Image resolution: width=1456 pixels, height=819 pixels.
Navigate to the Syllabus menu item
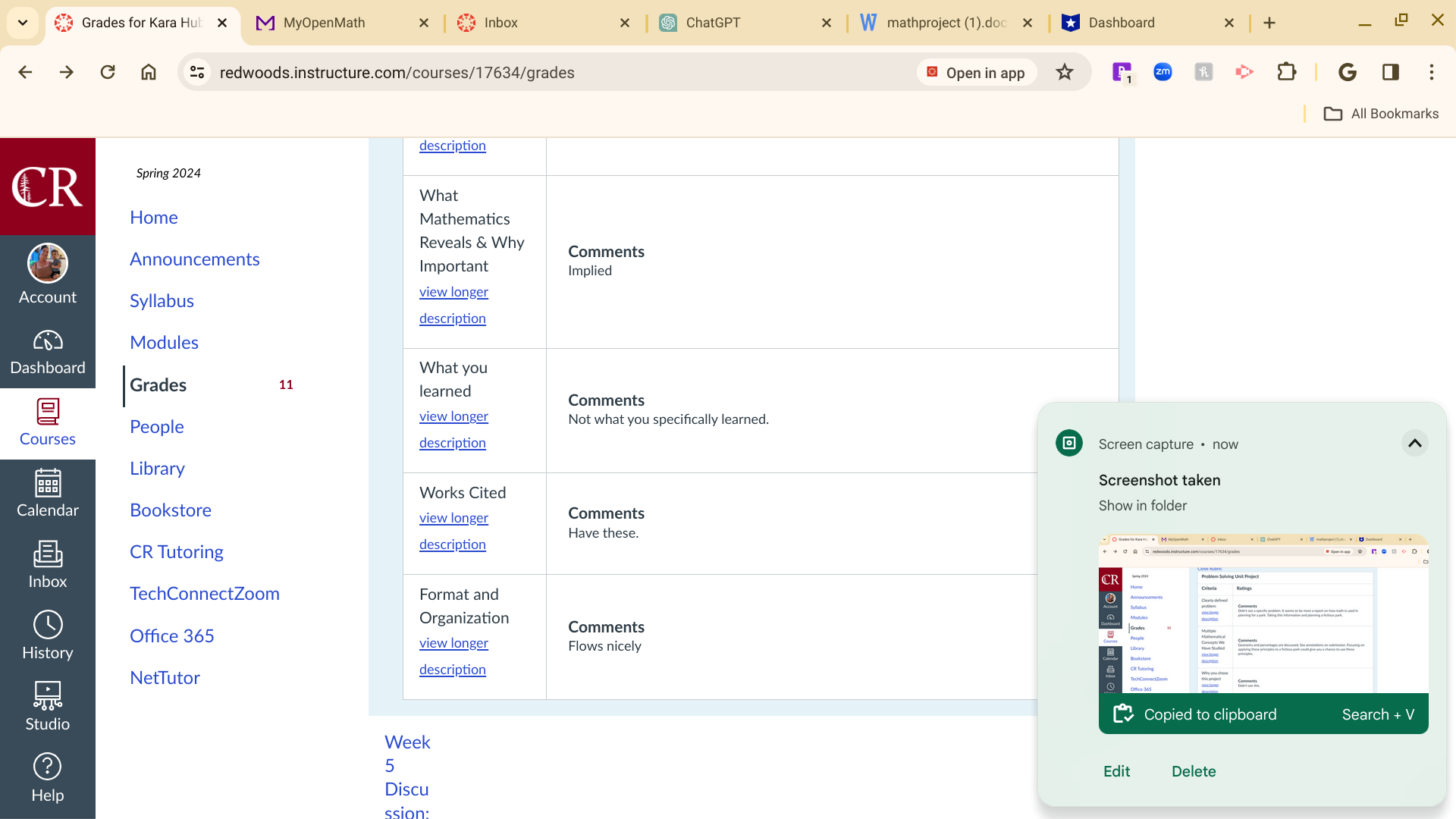[x=162, y=300]
